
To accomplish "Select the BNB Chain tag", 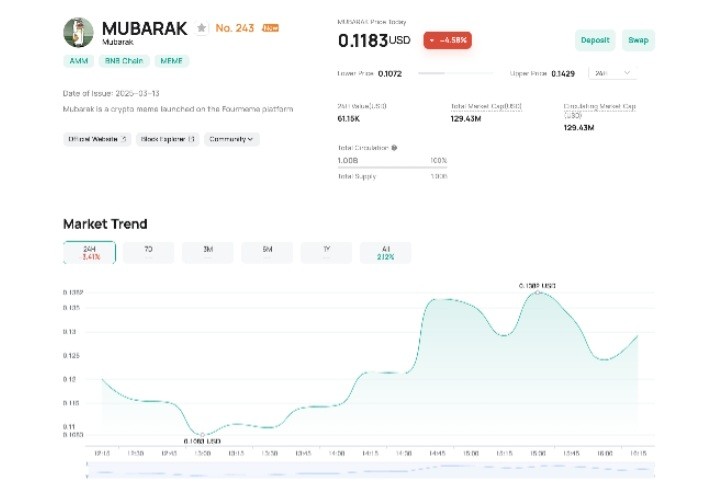I will 124,61.
